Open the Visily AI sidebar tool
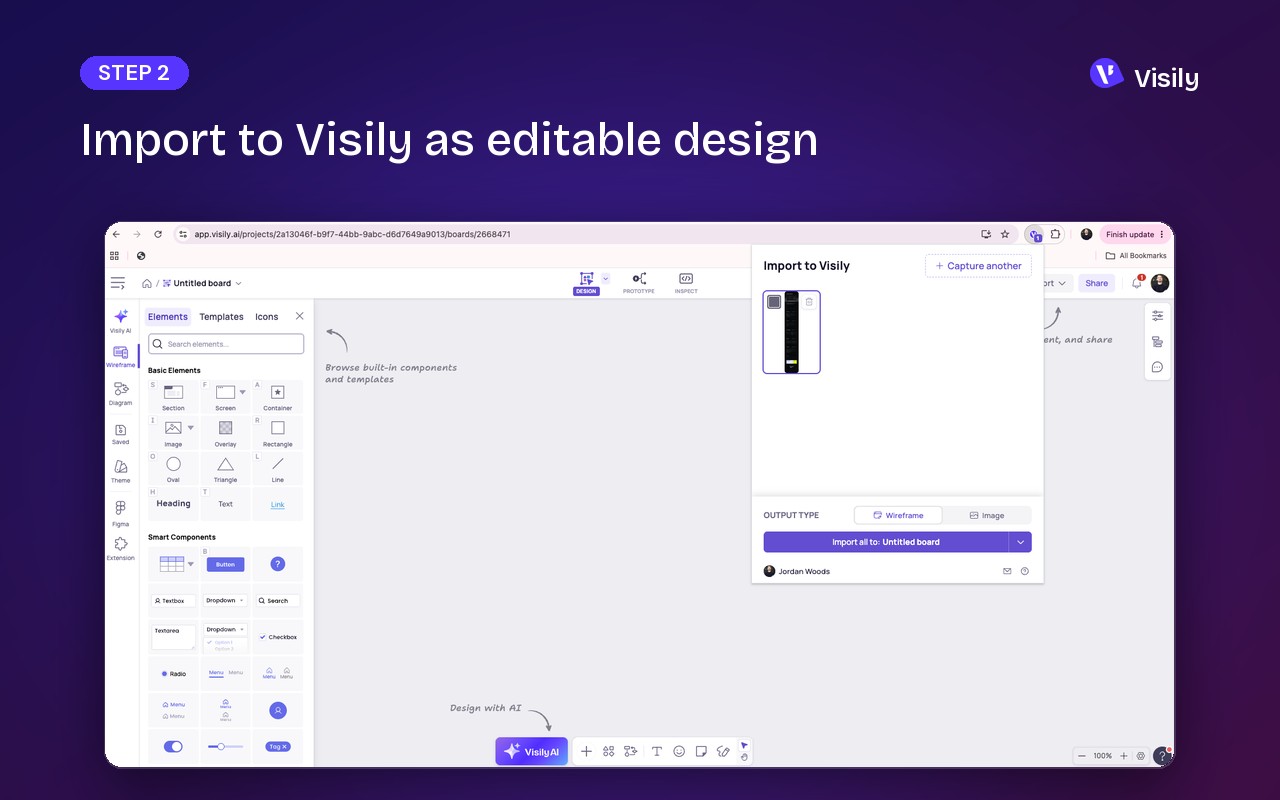Screen dimensions: 1280x800 [x=120, y=320]
